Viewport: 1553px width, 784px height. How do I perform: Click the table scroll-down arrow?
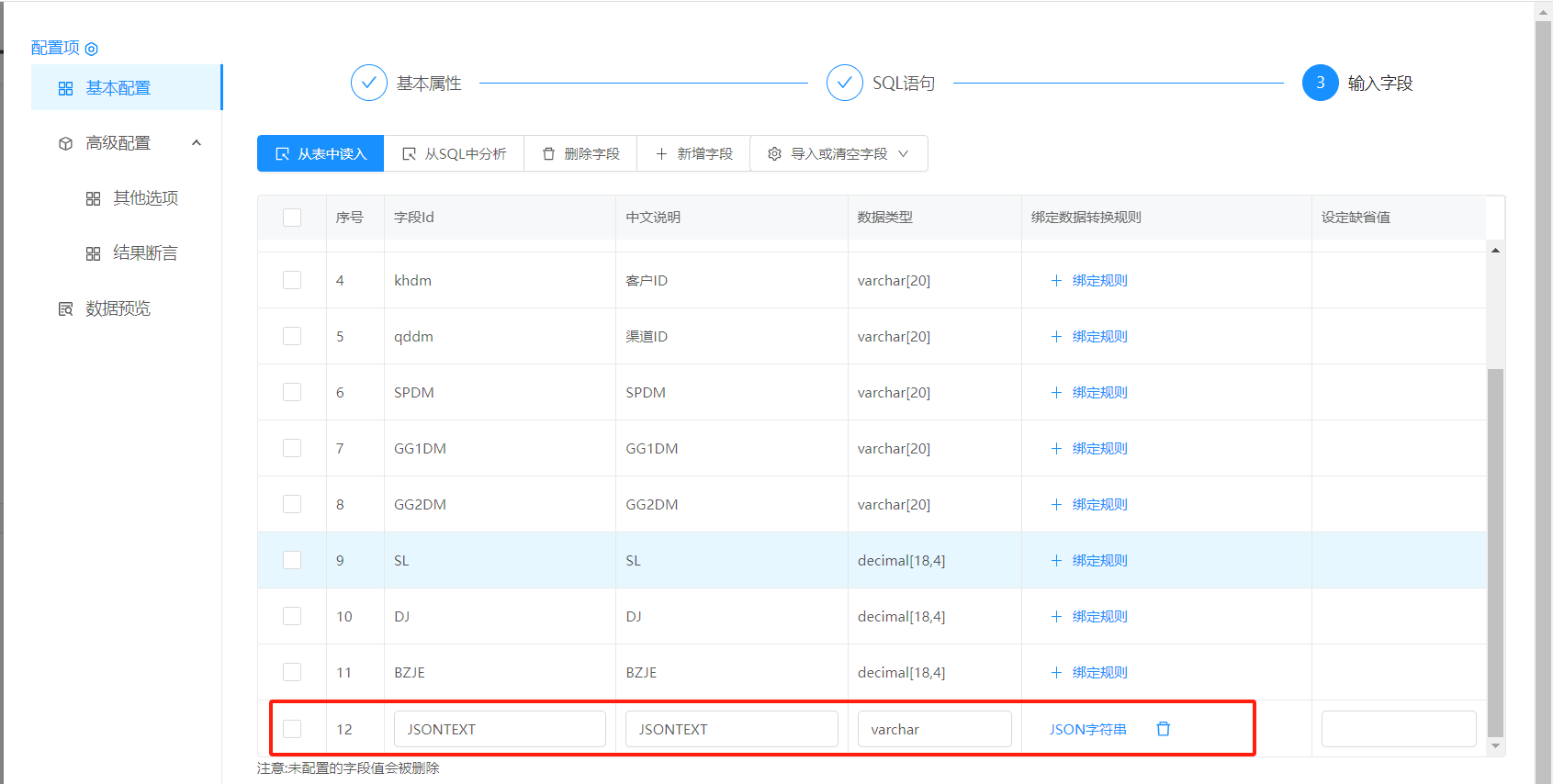click(1495, 745)
